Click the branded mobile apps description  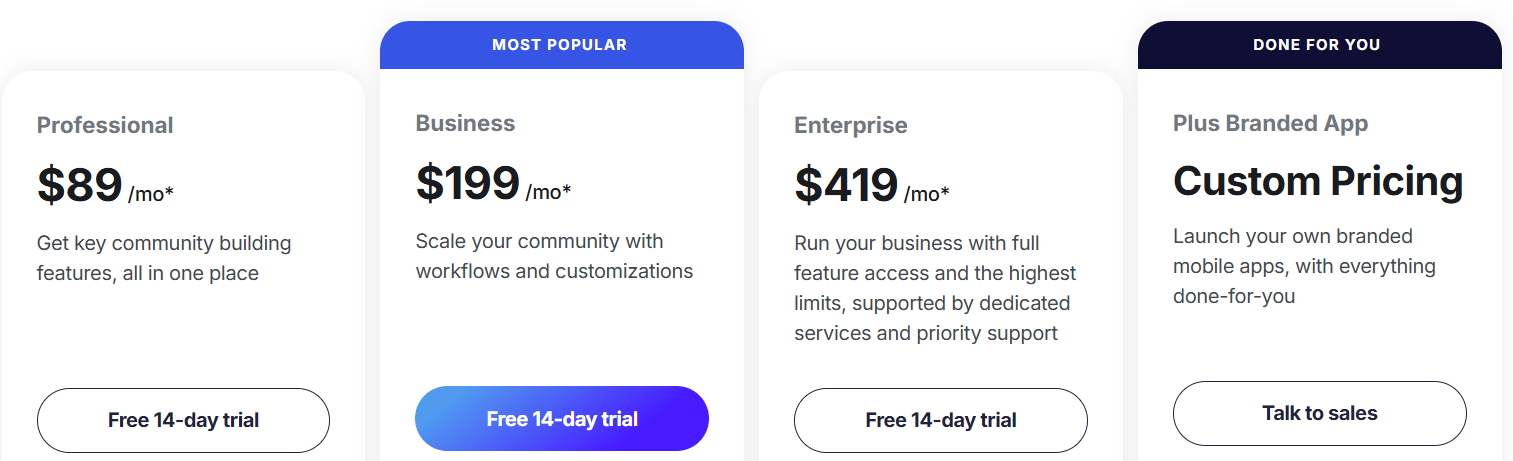pos(1304,266)
